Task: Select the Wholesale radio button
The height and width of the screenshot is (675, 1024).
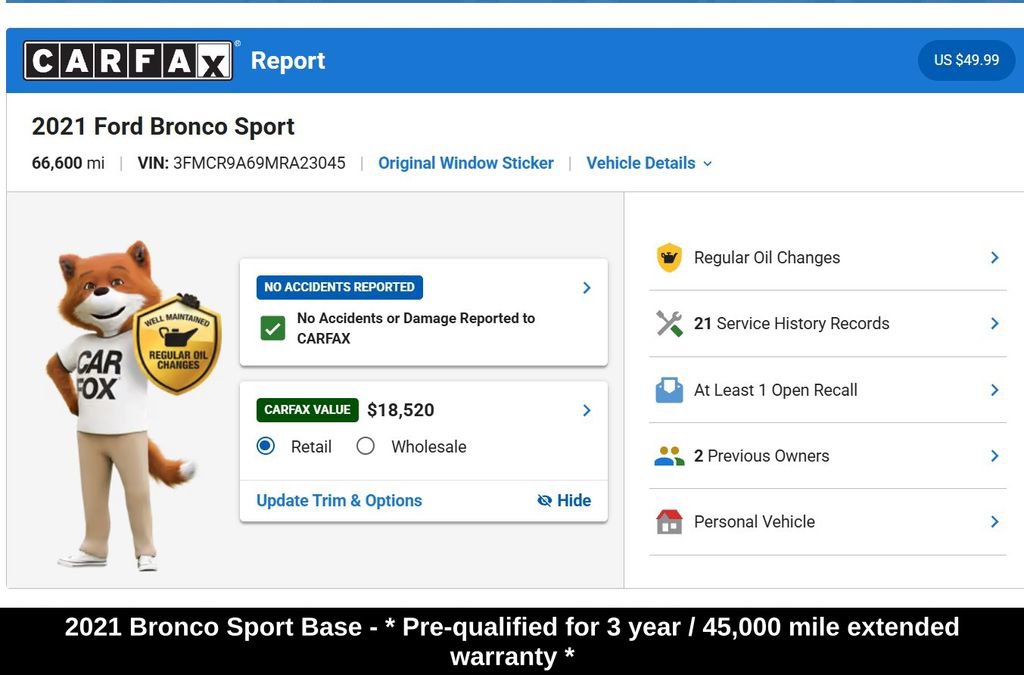Action: click(x=366, y=447)
